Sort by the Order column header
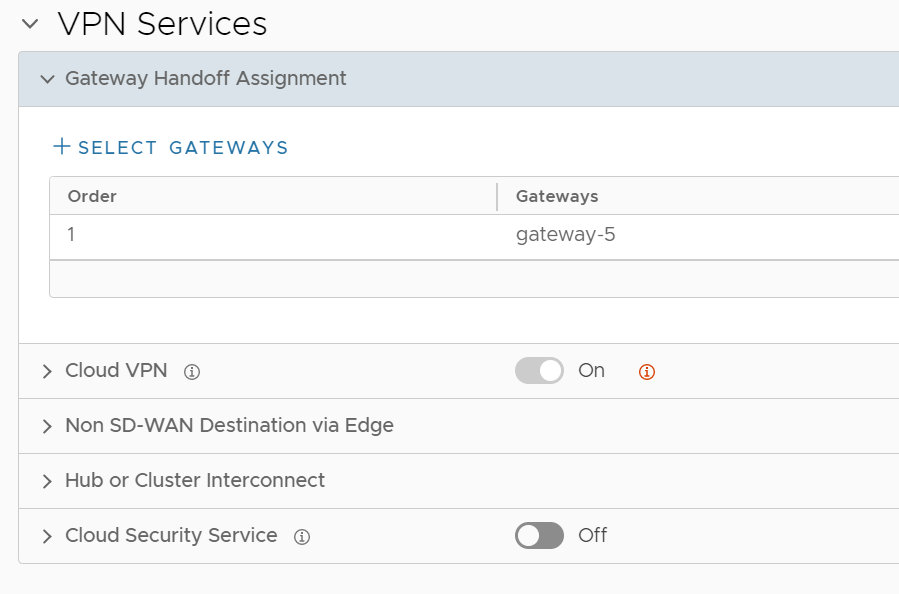The height and width of the screenshot is (594, 899). click(x=92, y=196)
